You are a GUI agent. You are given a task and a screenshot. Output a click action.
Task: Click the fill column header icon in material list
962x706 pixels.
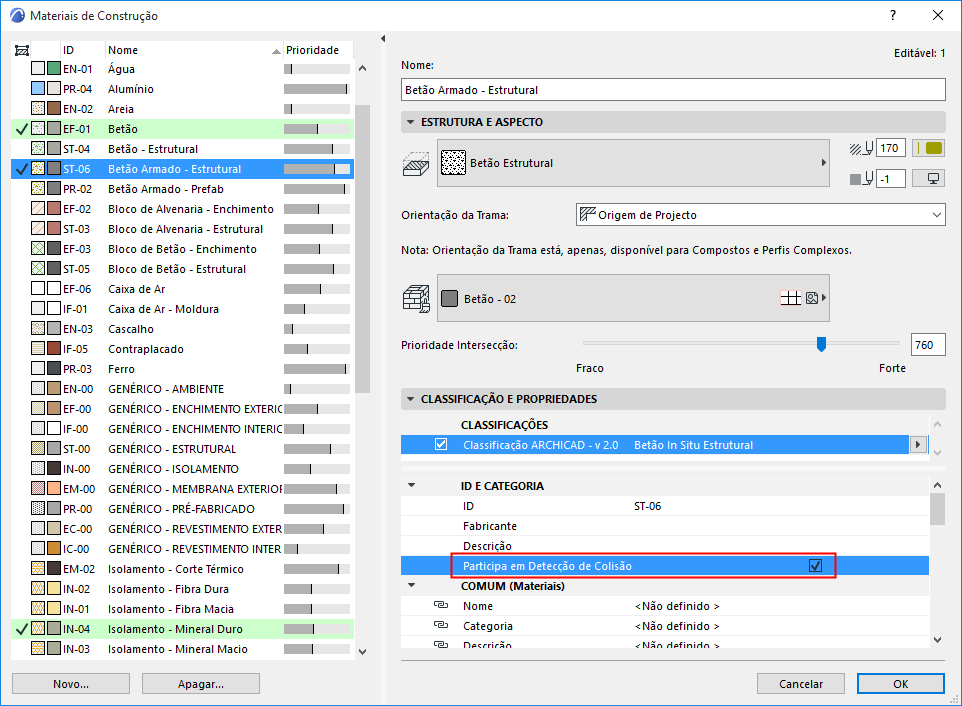point(22,50)
